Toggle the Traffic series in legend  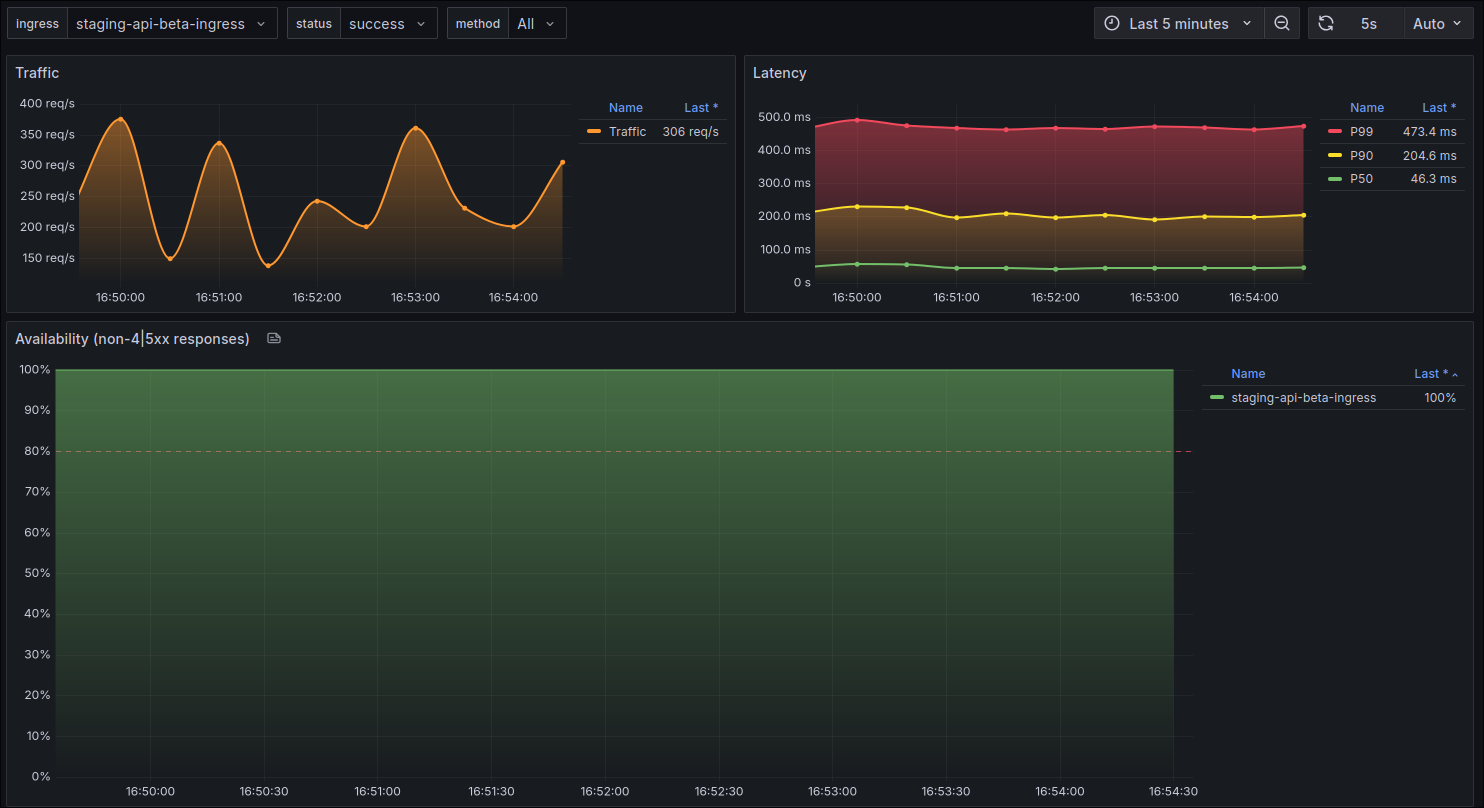pyautogui.click(x=627, y=132)
